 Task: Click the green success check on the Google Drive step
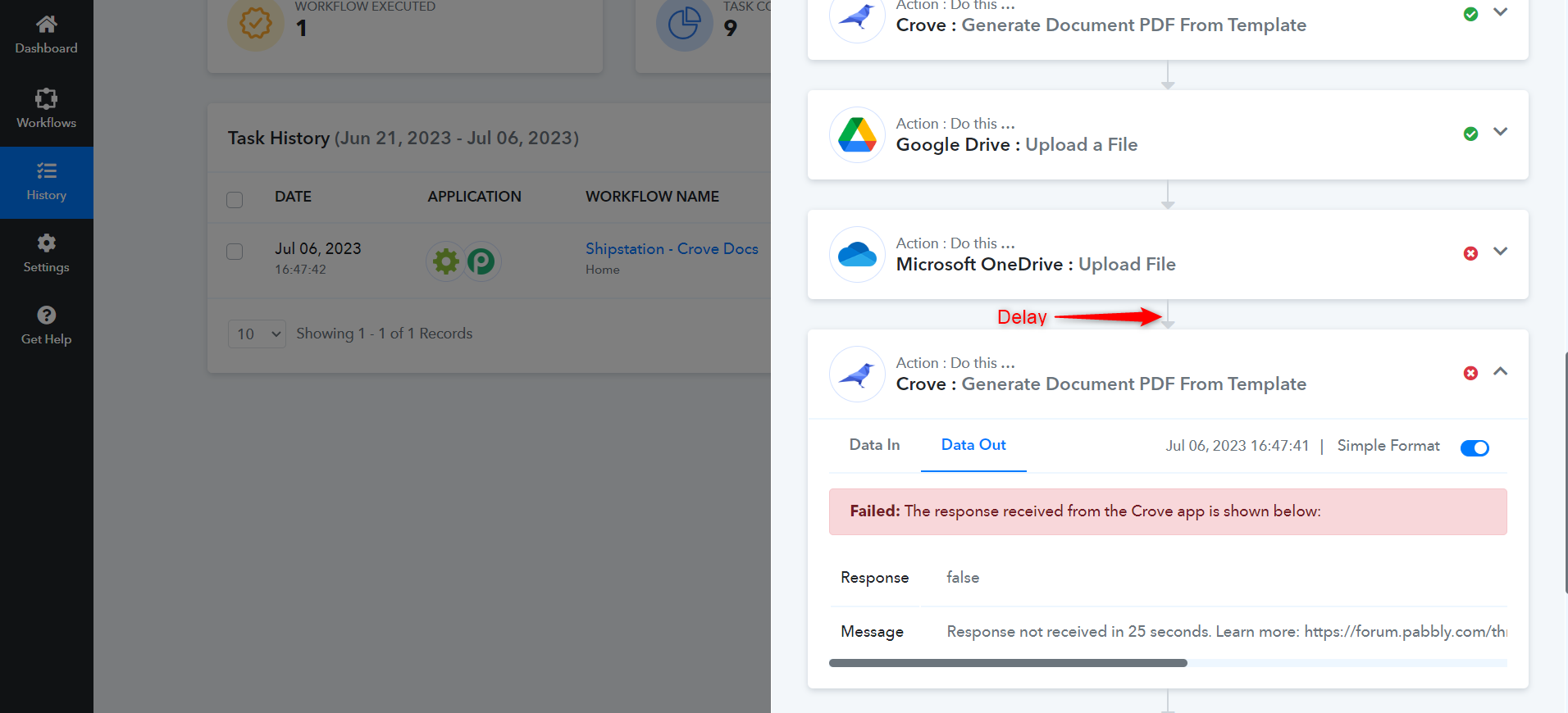[1471, 134]
